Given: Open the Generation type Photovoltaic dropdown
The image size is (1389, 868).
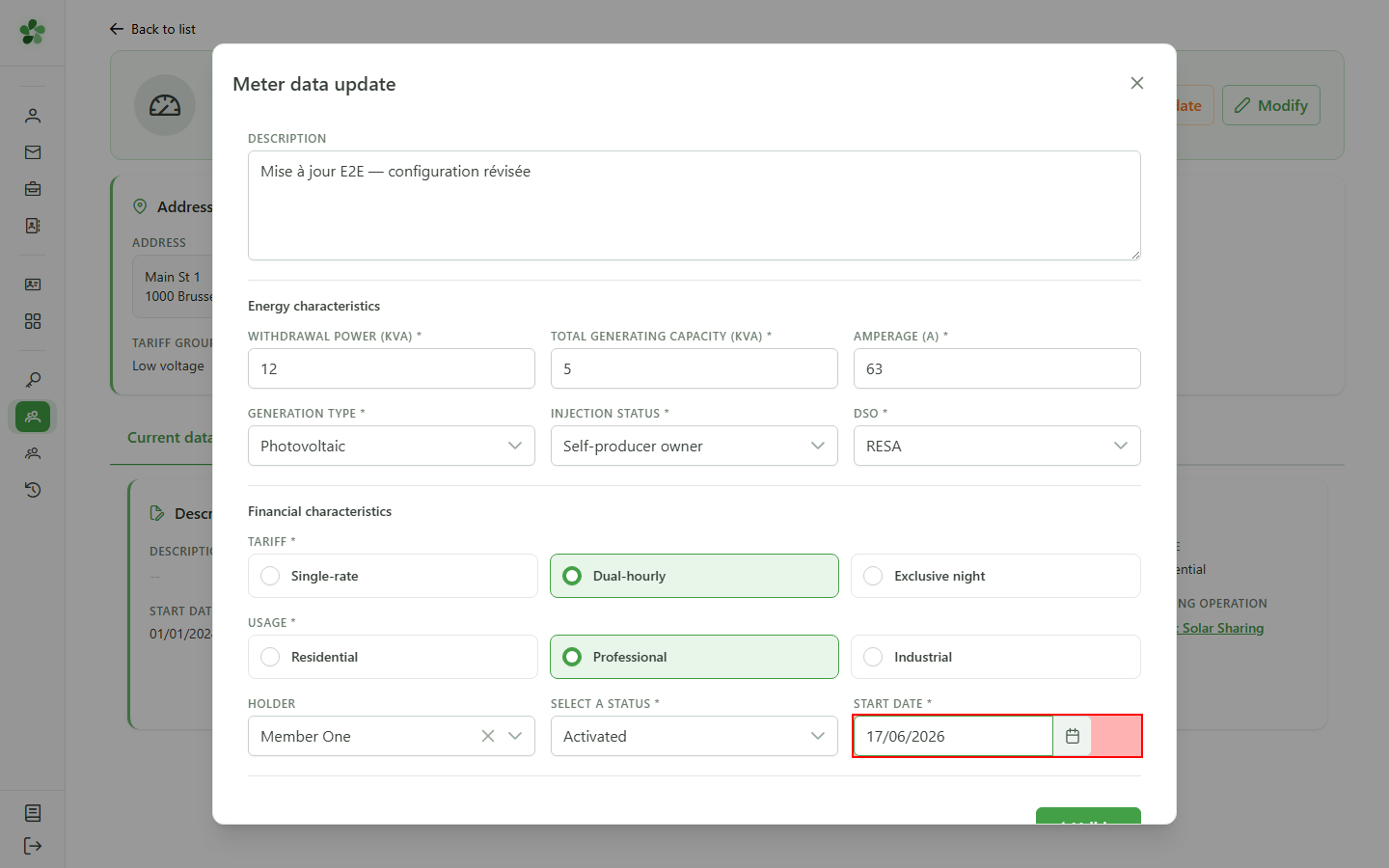Looking at the screenshot, I should coord(392,446).
